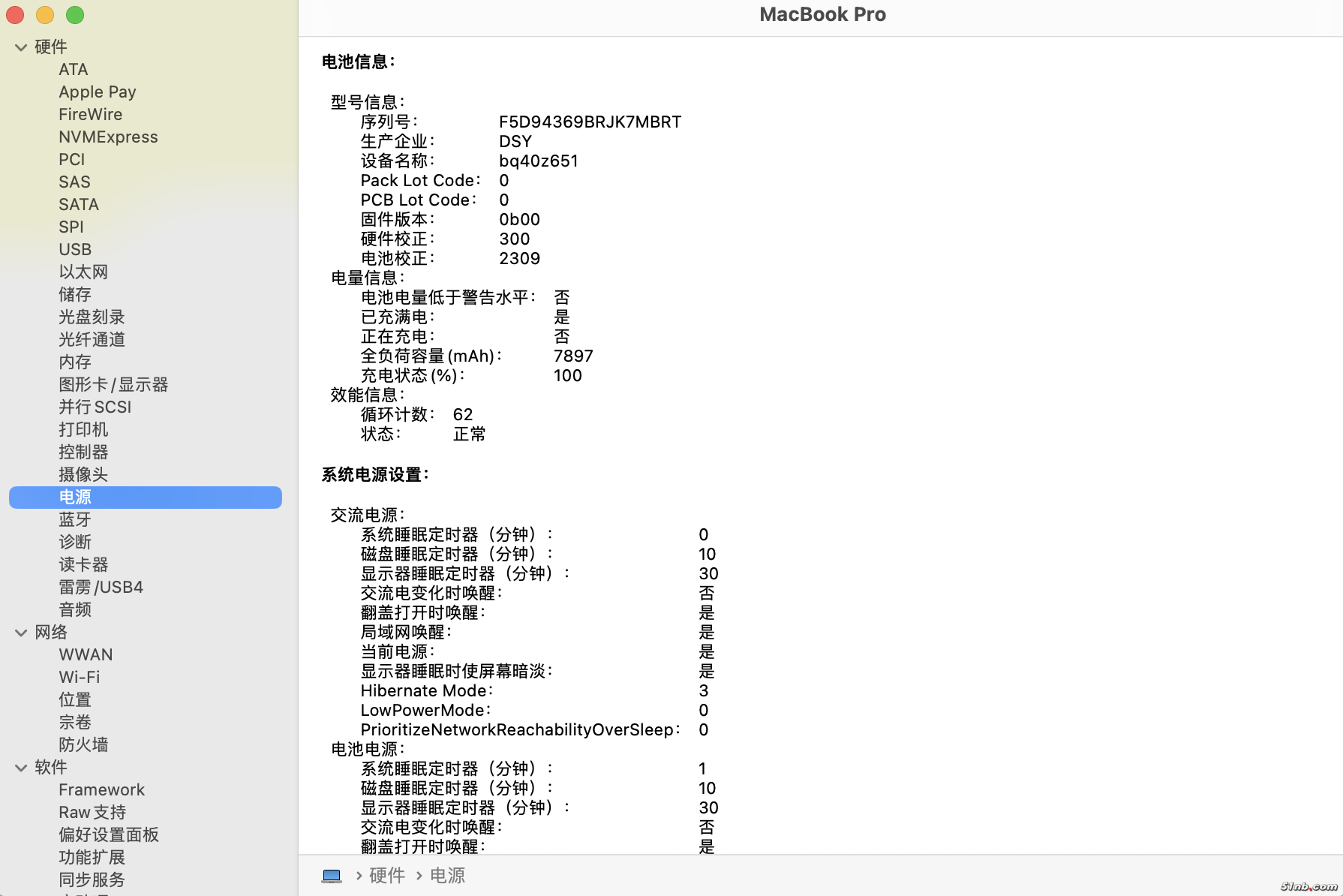Click the battery serial number value
Screen dimensions: 1343x896
pyautogui.click(x=590, y=122)
